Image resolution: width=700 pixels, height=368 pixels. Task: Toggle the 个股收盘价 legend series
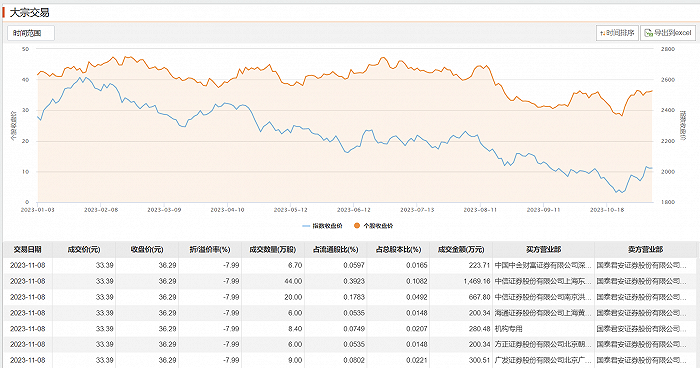(x=374, y=226)
